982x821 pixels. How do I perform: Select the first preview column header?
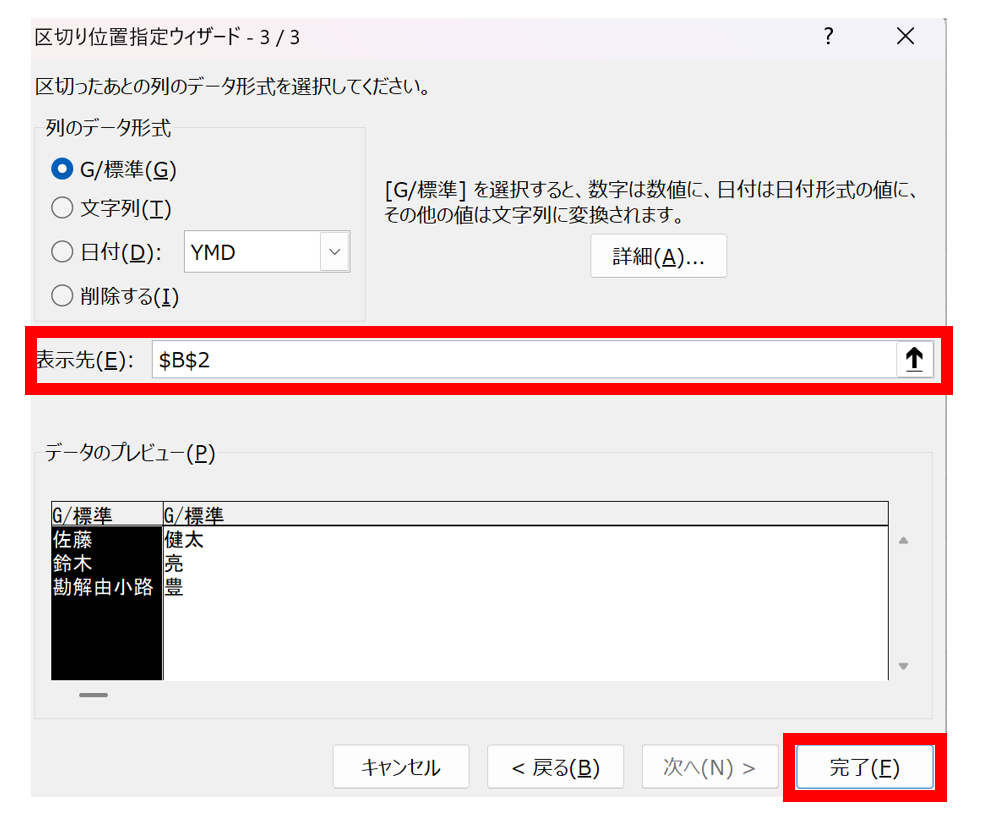click(106, 515)
